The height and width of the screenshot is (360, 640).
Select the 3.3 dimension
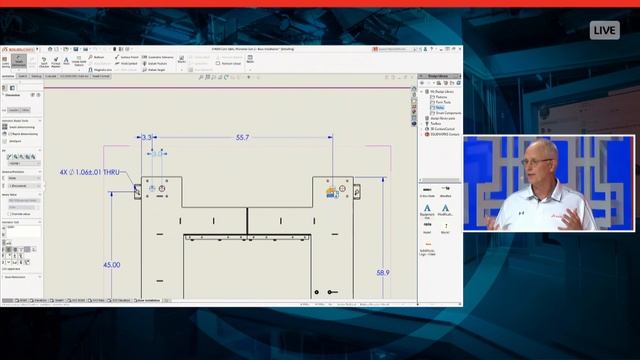[x=147, y=138]
